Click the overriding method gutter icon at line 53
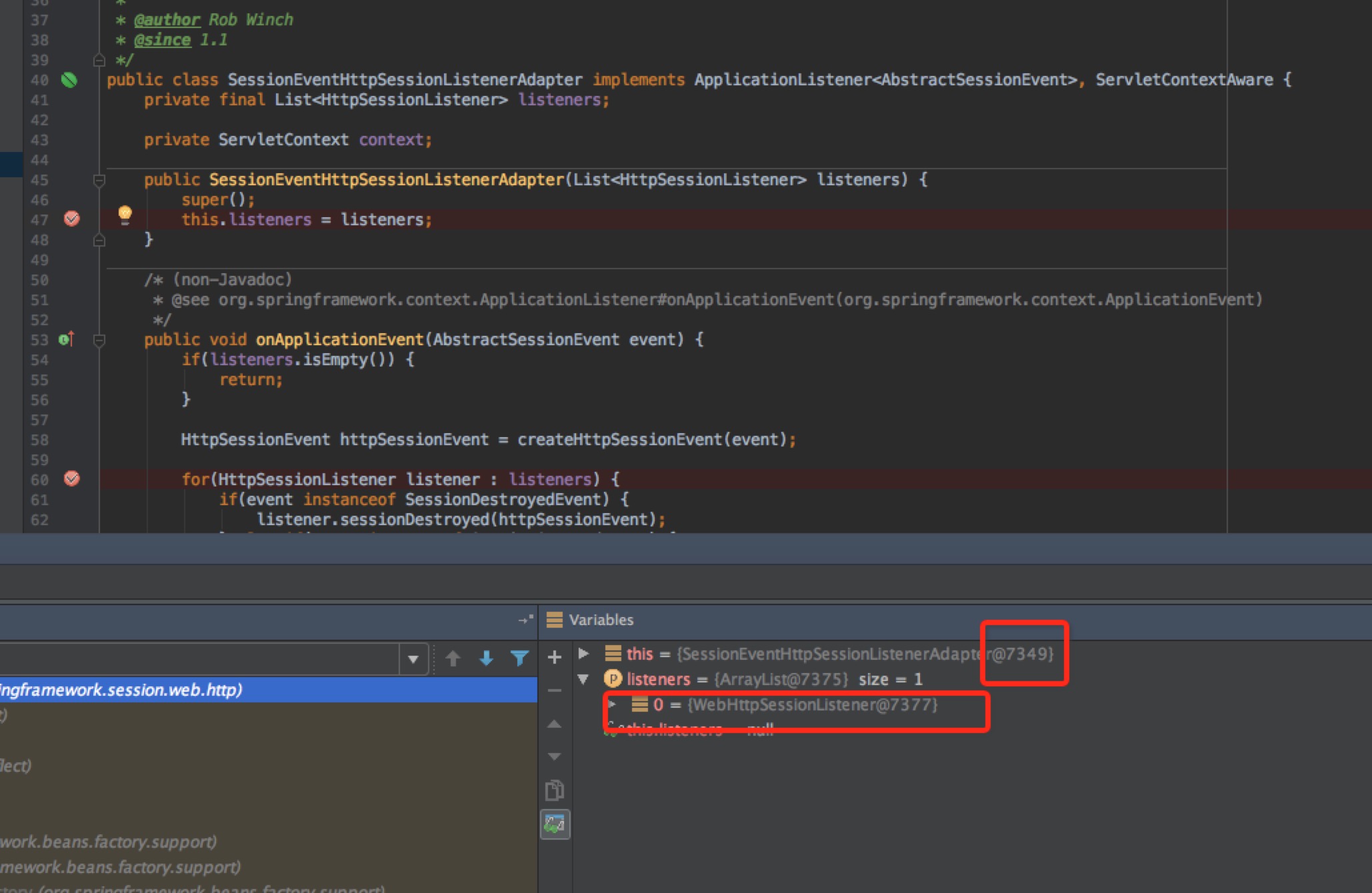Screen dimensions: 1372x893 tap(66, 339)
